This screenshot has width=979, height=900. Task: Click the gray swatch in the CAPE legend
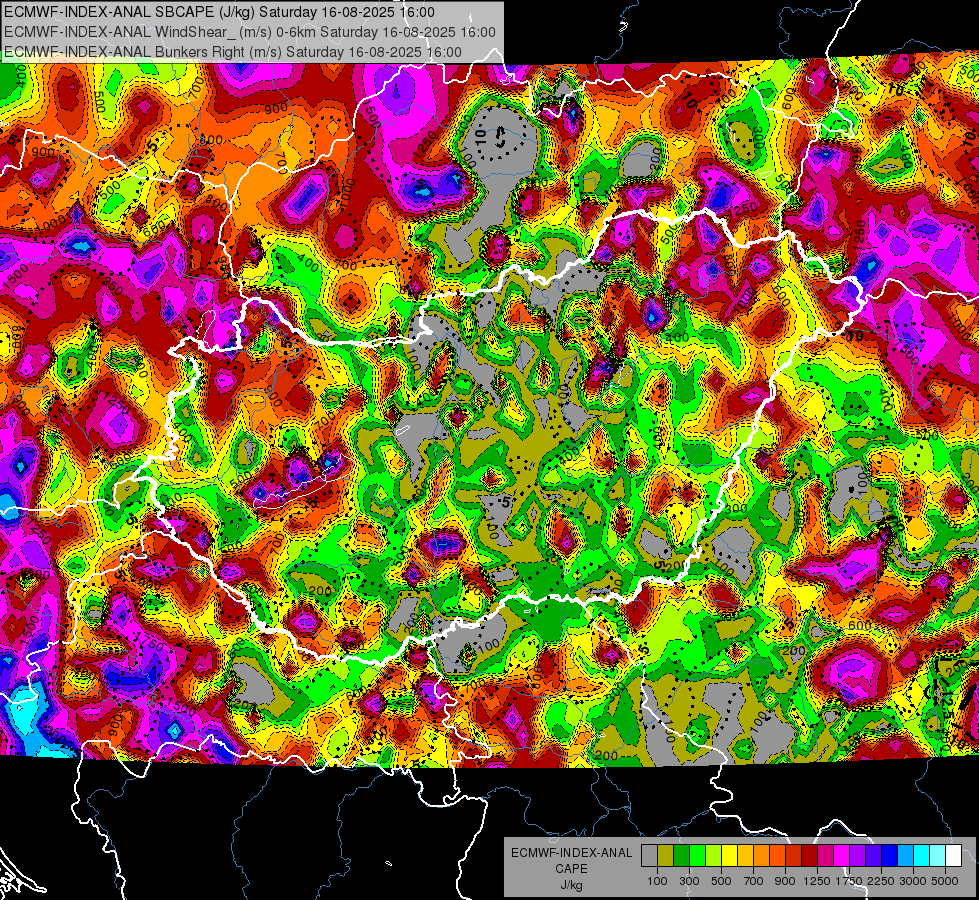649,856
